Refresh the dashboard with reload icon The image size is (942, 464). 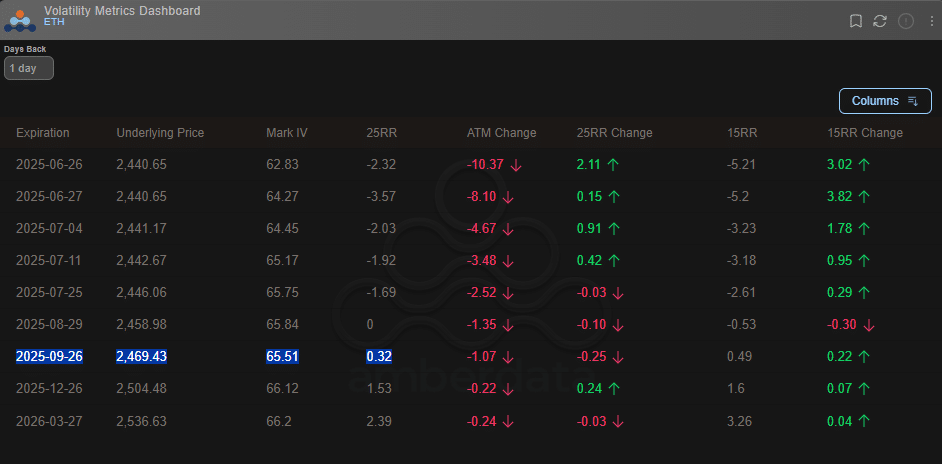coord(880,21)
